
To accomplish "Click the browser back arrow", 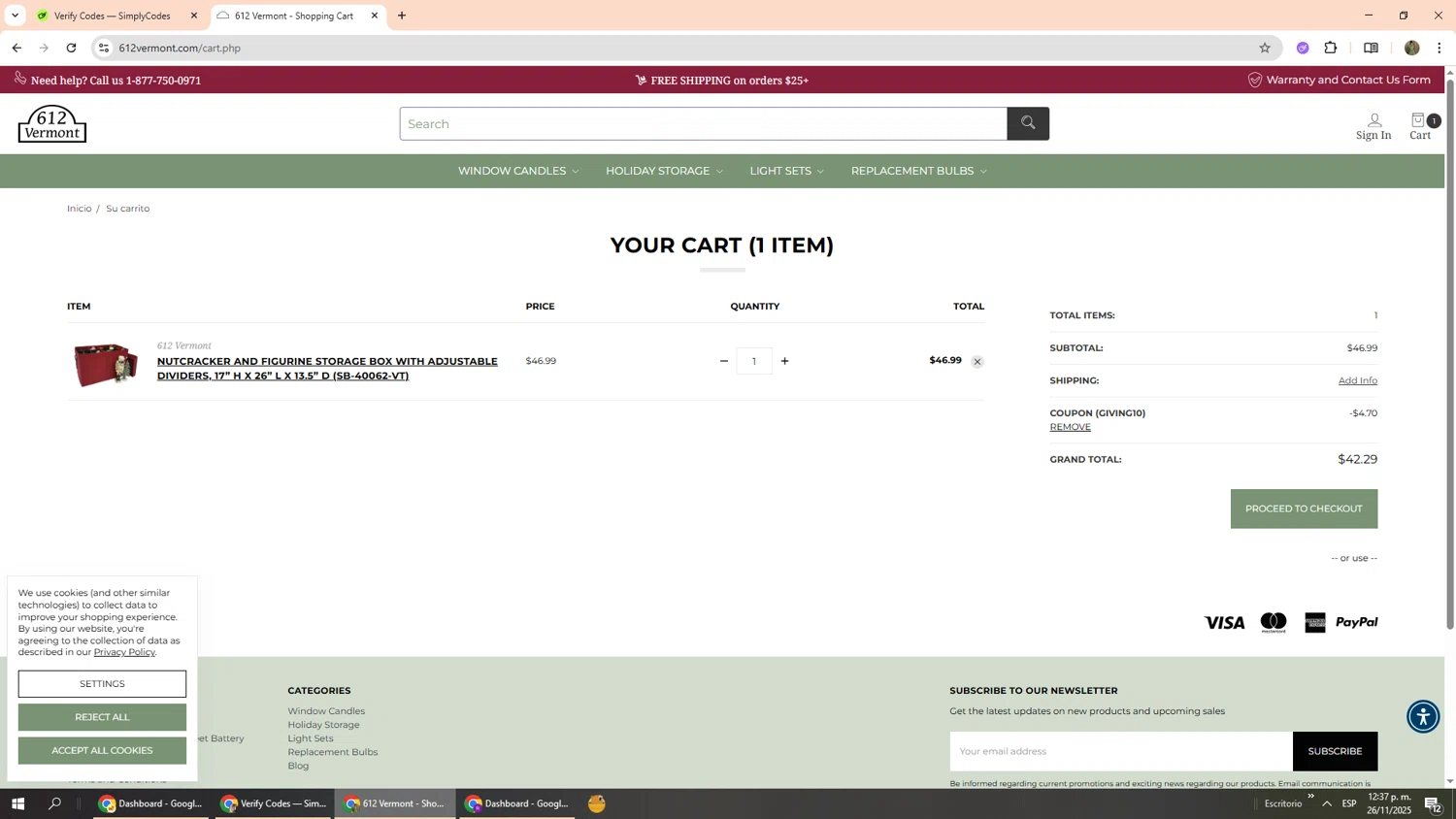I will pos(17,48).
